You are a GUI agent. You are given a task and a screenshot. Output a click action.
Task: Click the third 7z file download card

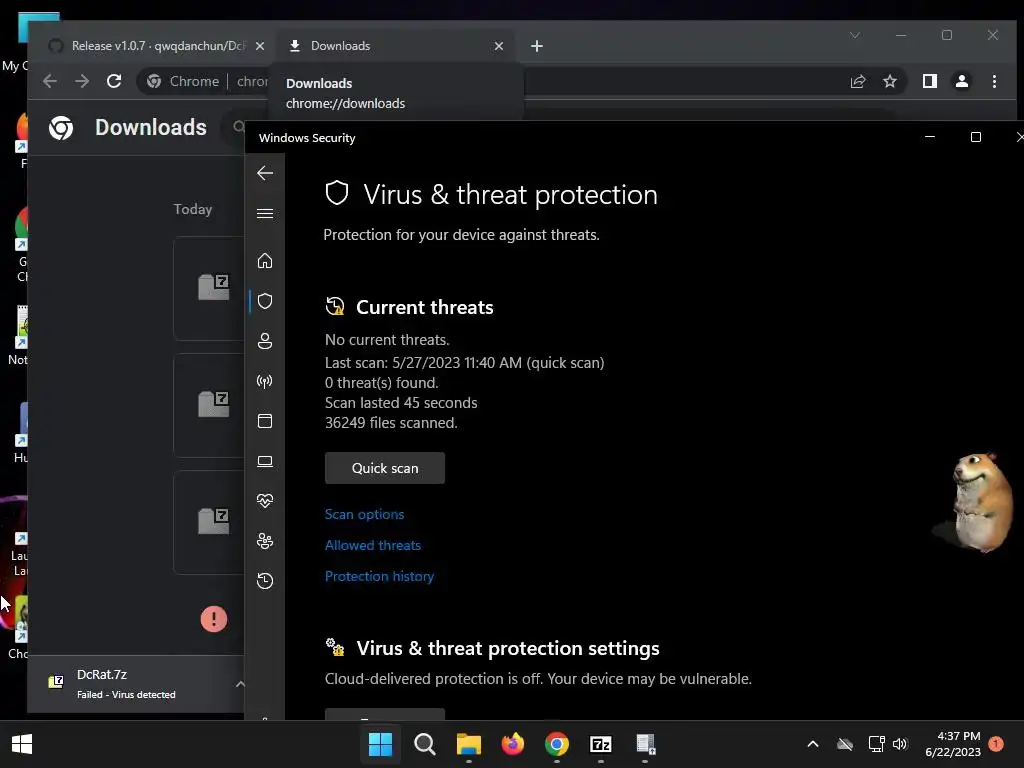pyautogui.click(x=209, y=522)
